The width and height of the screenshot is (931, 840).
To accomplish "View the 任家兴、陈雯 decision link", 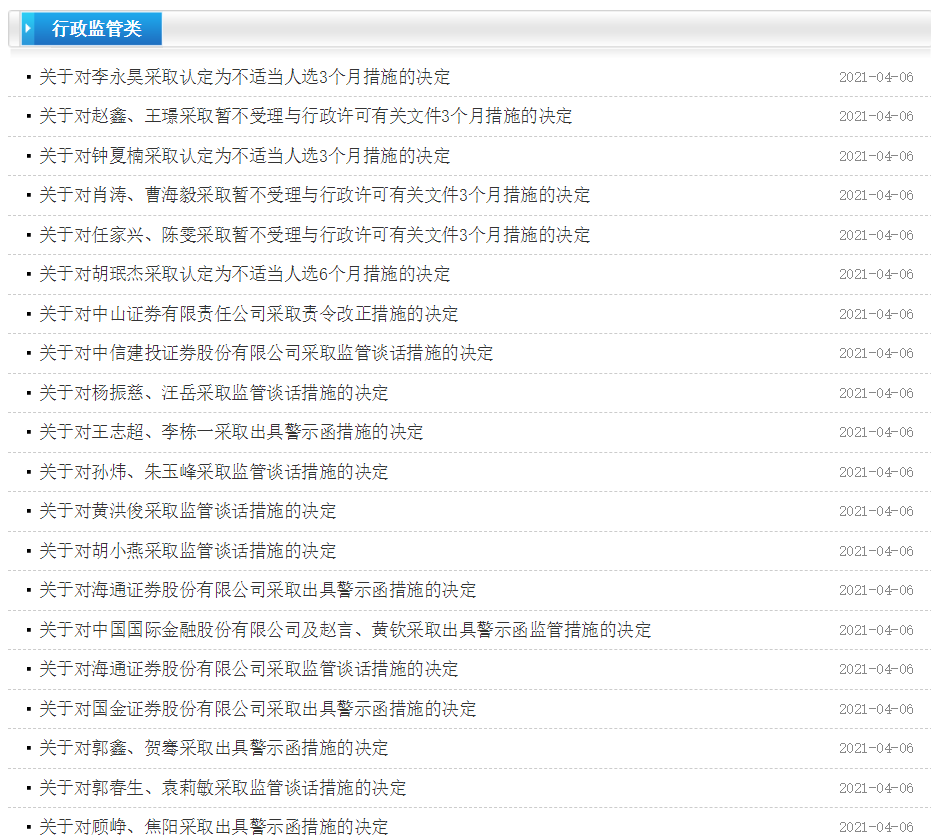I will 314,235.
